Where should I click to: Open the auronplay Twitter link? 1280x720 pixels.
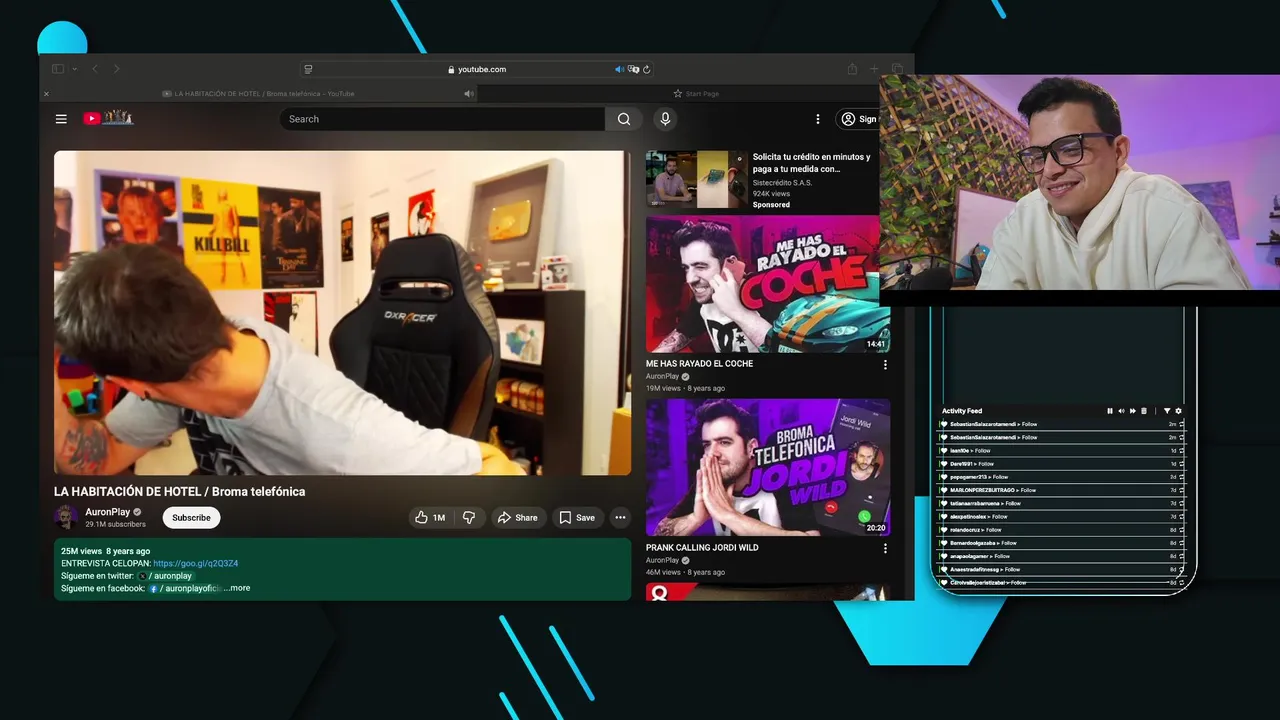[165, 576]
